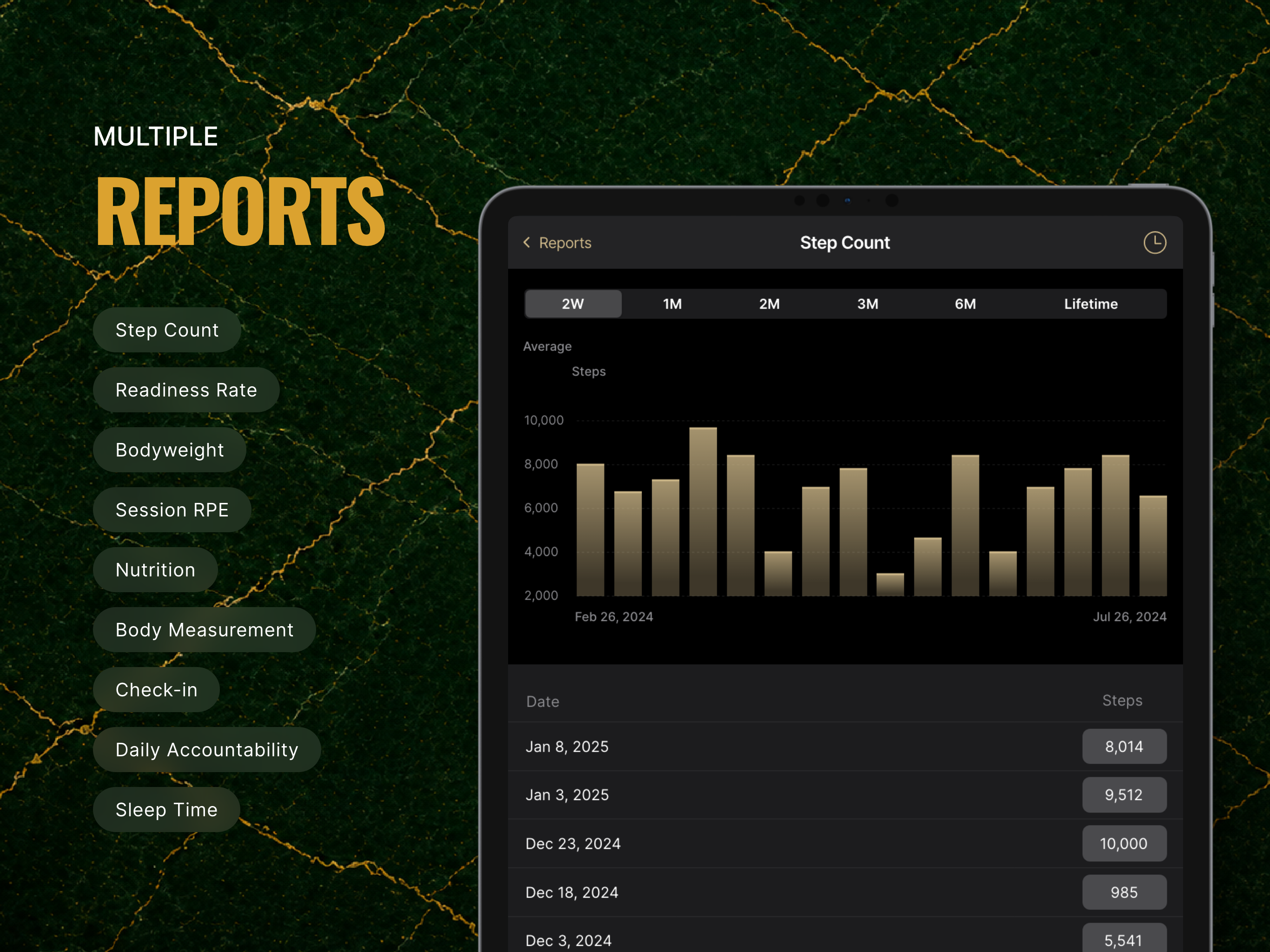Click the Steps label under Average
Screen dimensions: 1270x952
589,371
